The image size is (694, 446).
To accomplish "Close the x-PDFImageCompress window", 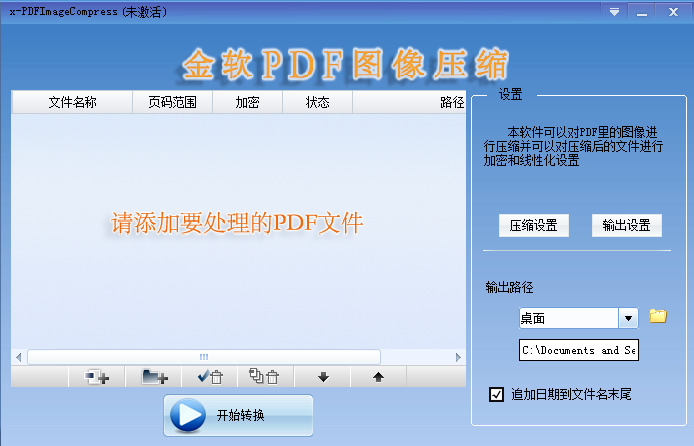I will click(673, 12).
